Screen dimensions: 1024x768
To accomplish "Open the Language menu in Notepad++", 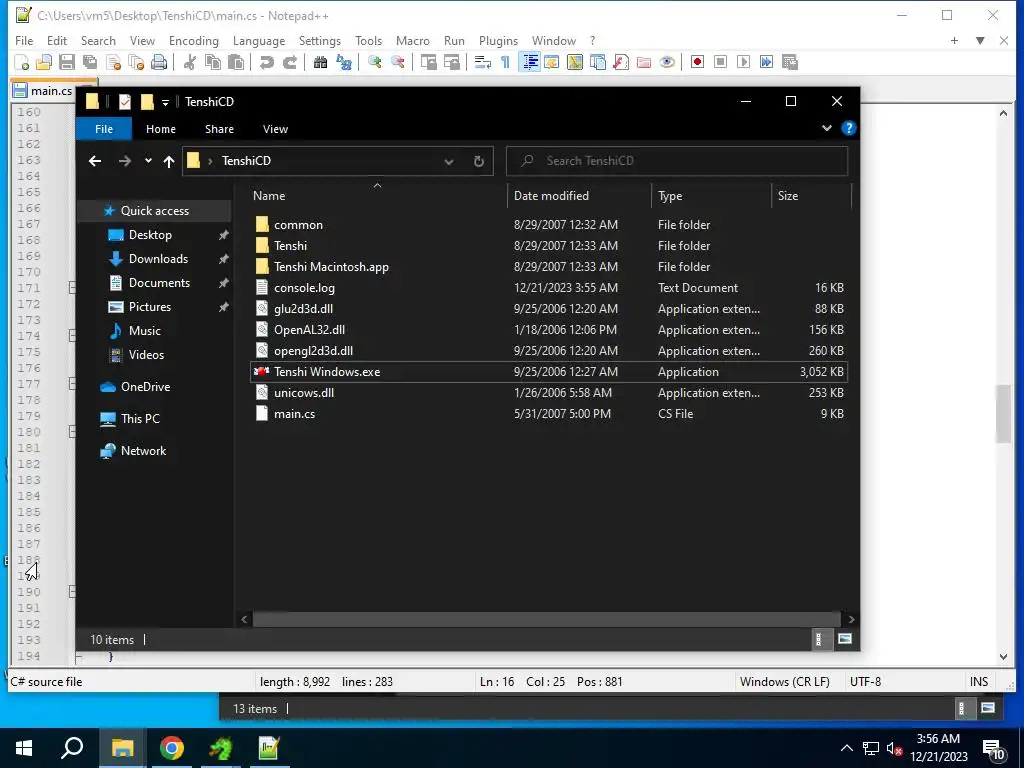I will coord(259,40).
